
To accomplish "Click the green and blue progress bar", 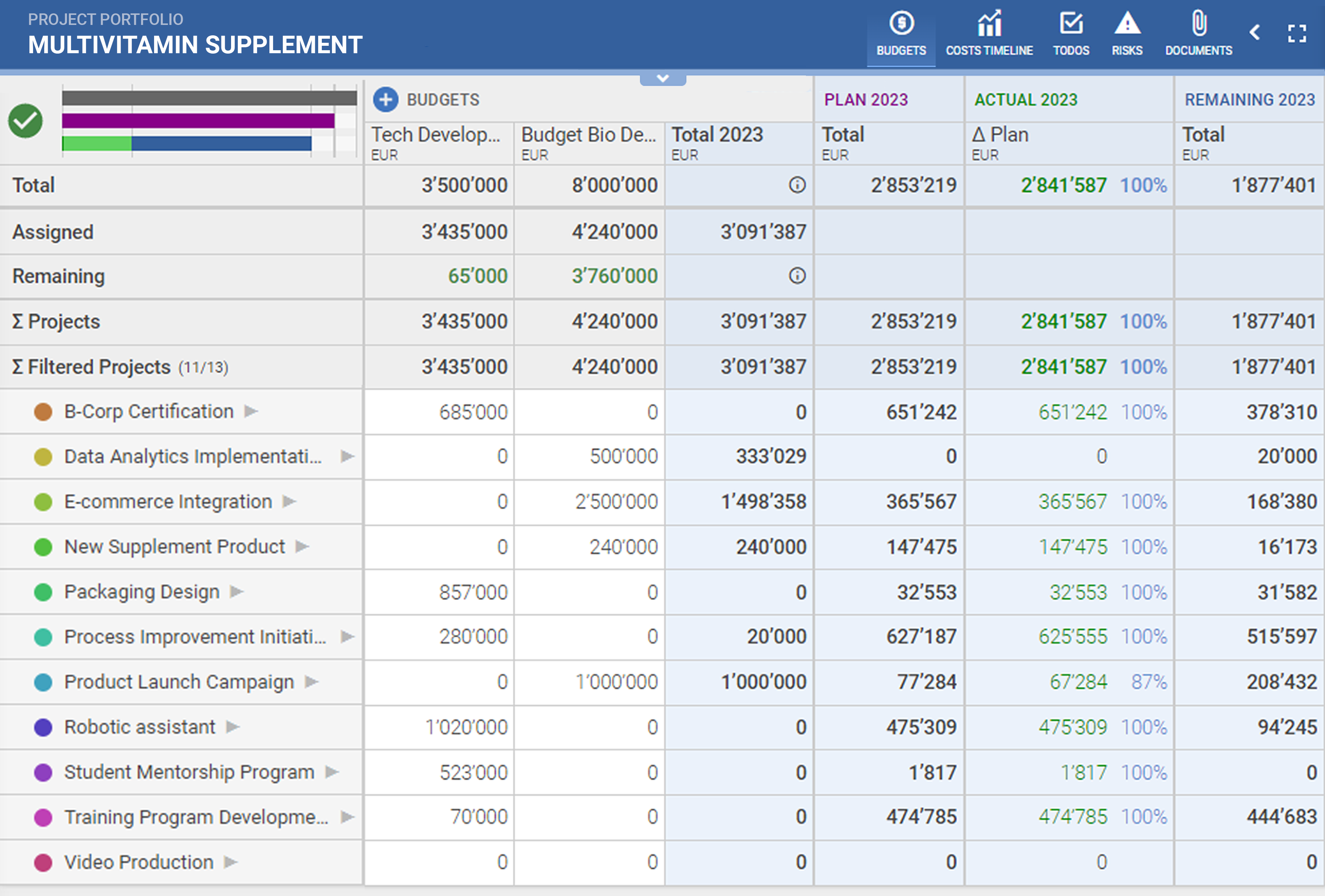I will click(187, 143).
